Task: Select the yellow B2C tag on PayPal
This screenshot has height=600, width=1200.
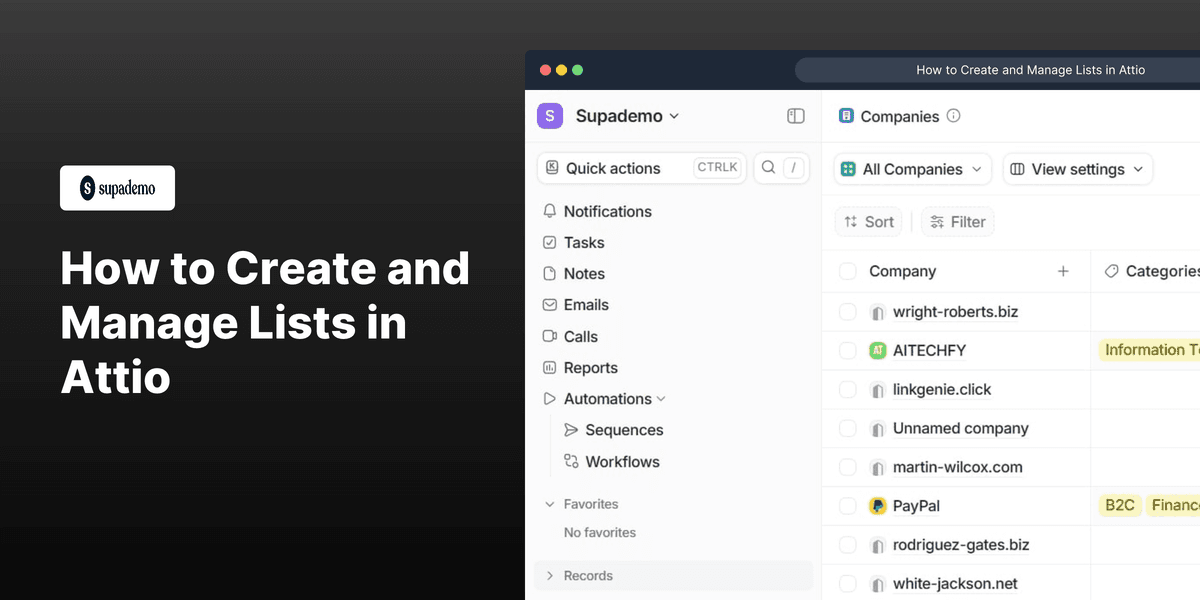Action: coord(1119,505)
